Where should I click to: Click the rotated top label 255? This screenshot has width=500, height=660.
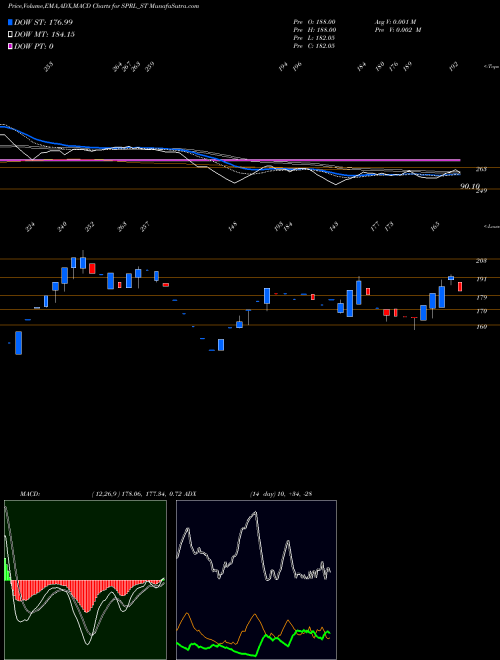pyautogui.click(x=49, y=67)
